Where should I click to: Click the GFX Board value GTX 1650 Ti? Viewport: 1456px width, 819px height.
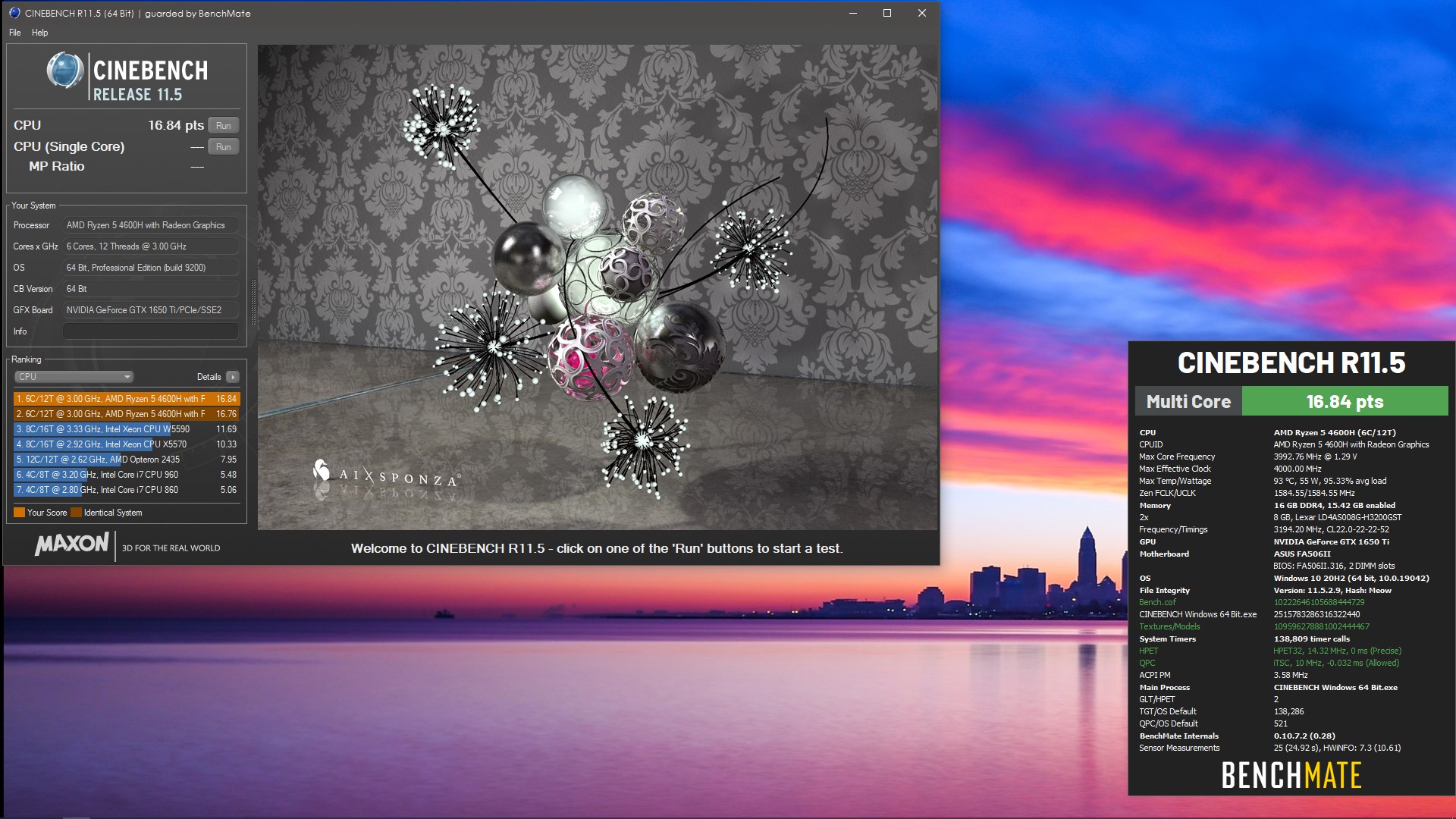coord(150,310)
